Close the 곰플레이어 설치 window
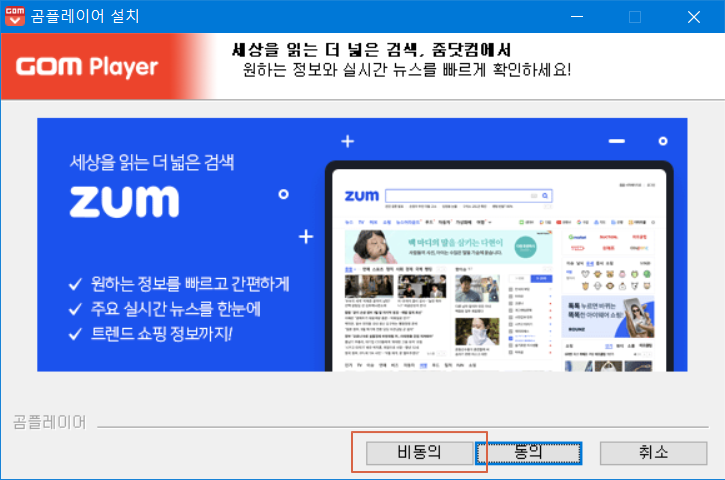Image resolution: width=725 pixels, height=480 pixels. tap(694, 17)
